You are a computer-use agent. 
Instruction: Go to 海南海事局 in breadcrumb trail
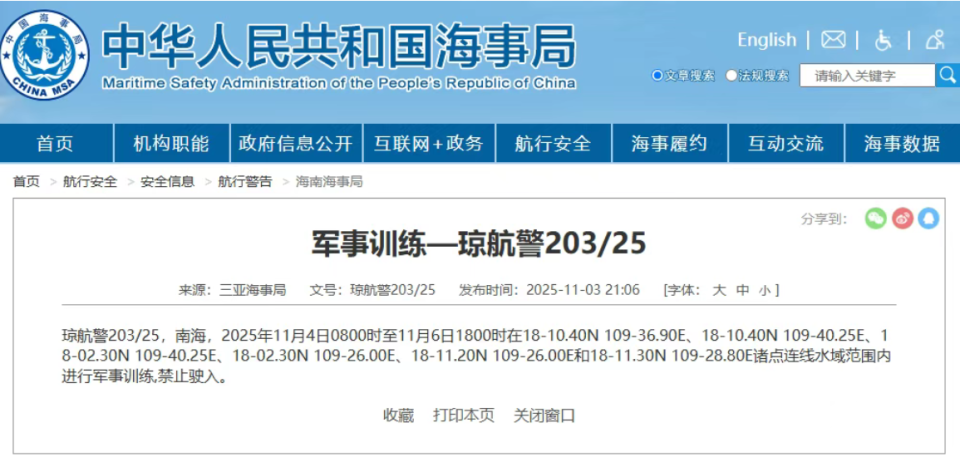(x=329, y=182)
